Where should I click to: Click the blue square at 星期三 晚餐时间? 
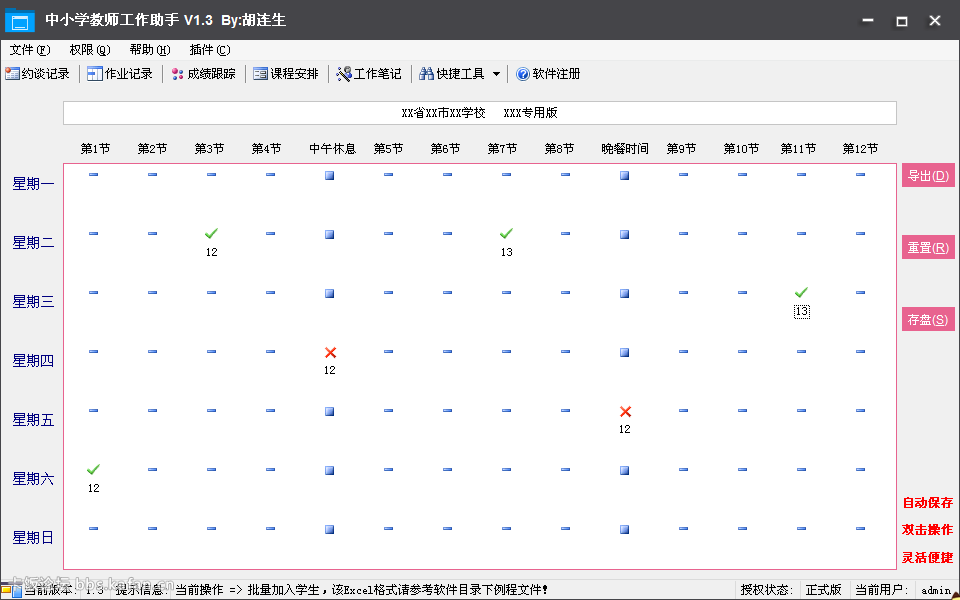click(x=624, y=293)
